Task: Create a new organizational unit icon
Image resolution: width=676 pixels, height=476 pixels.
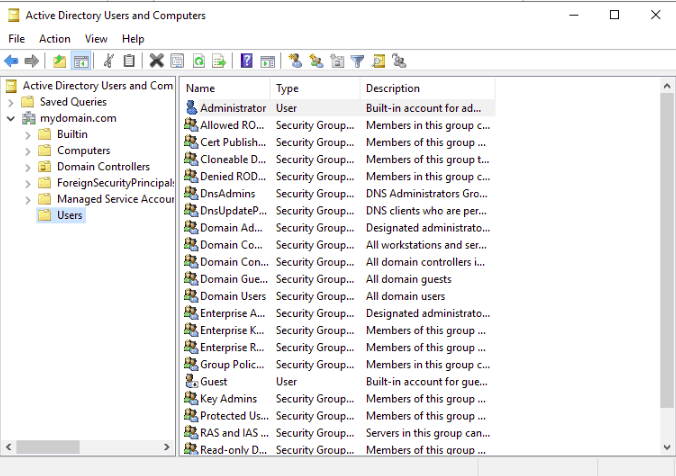Action: point(337,61)
